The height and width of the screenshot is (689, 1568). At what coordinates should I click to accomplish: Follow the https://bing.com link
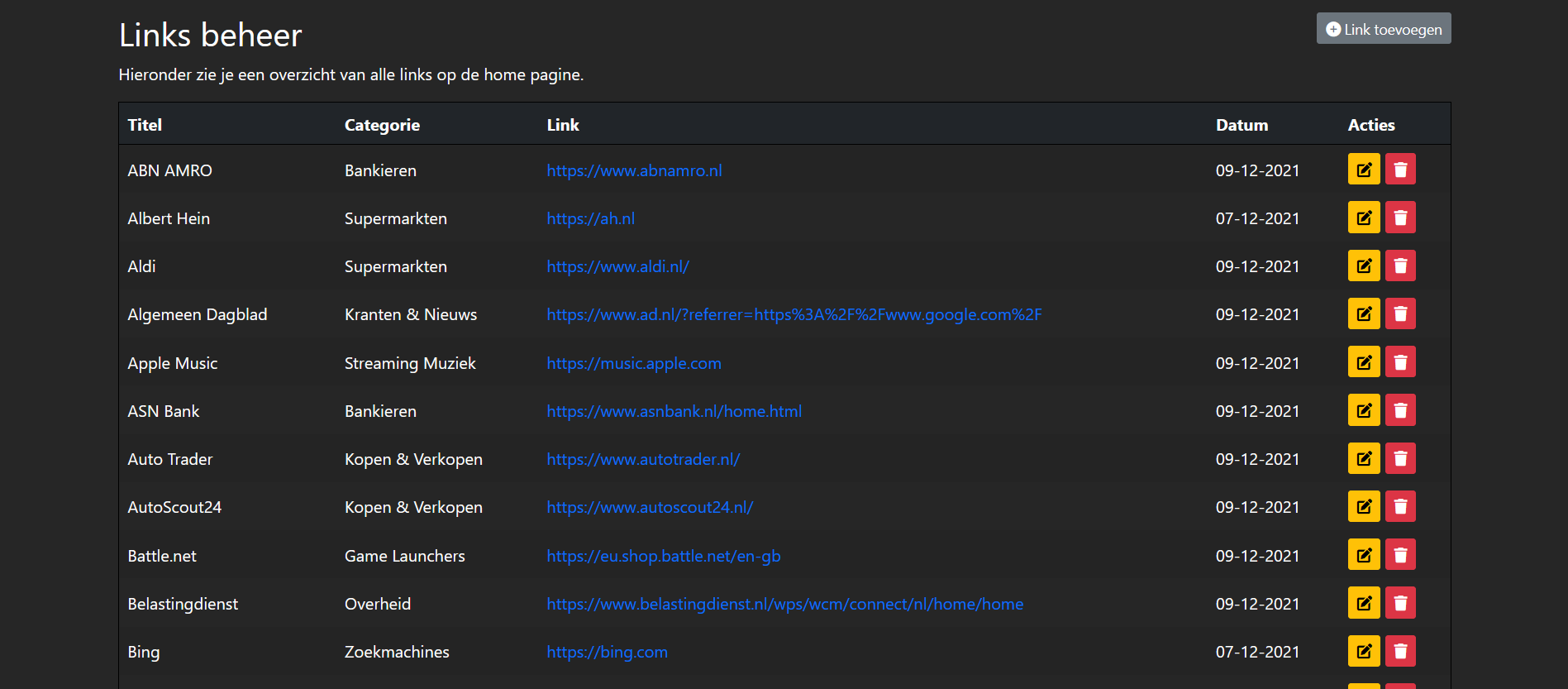coord(608,652)
